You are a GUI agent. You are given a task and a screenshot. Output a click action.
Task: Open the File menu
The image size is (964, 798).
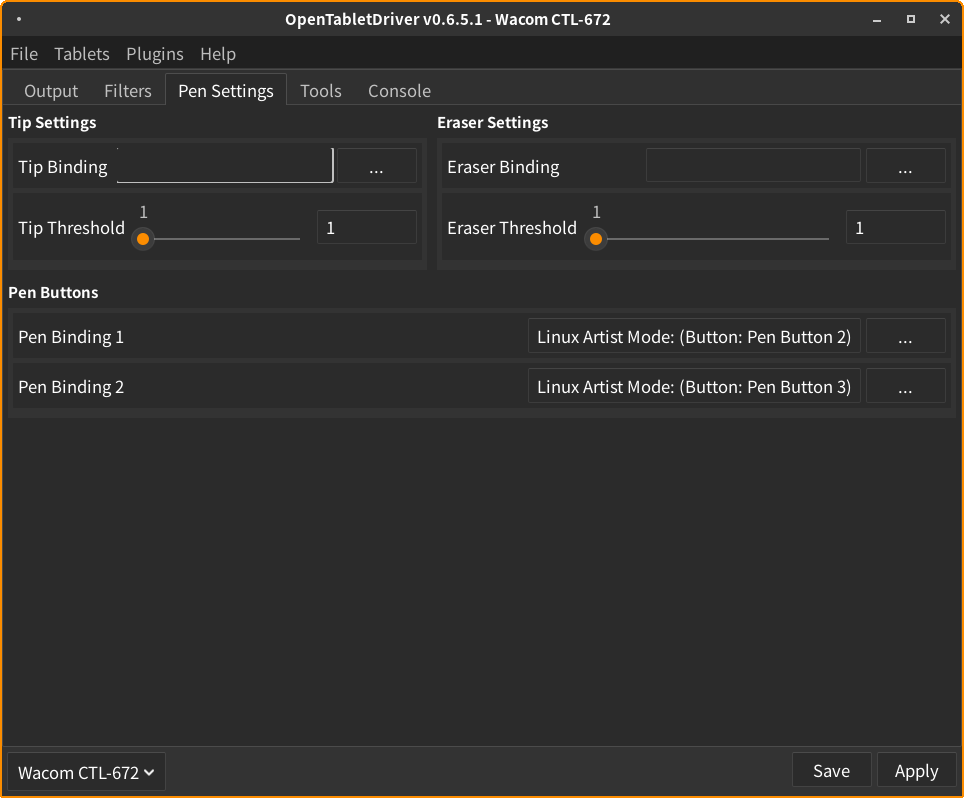click(24, 54)
